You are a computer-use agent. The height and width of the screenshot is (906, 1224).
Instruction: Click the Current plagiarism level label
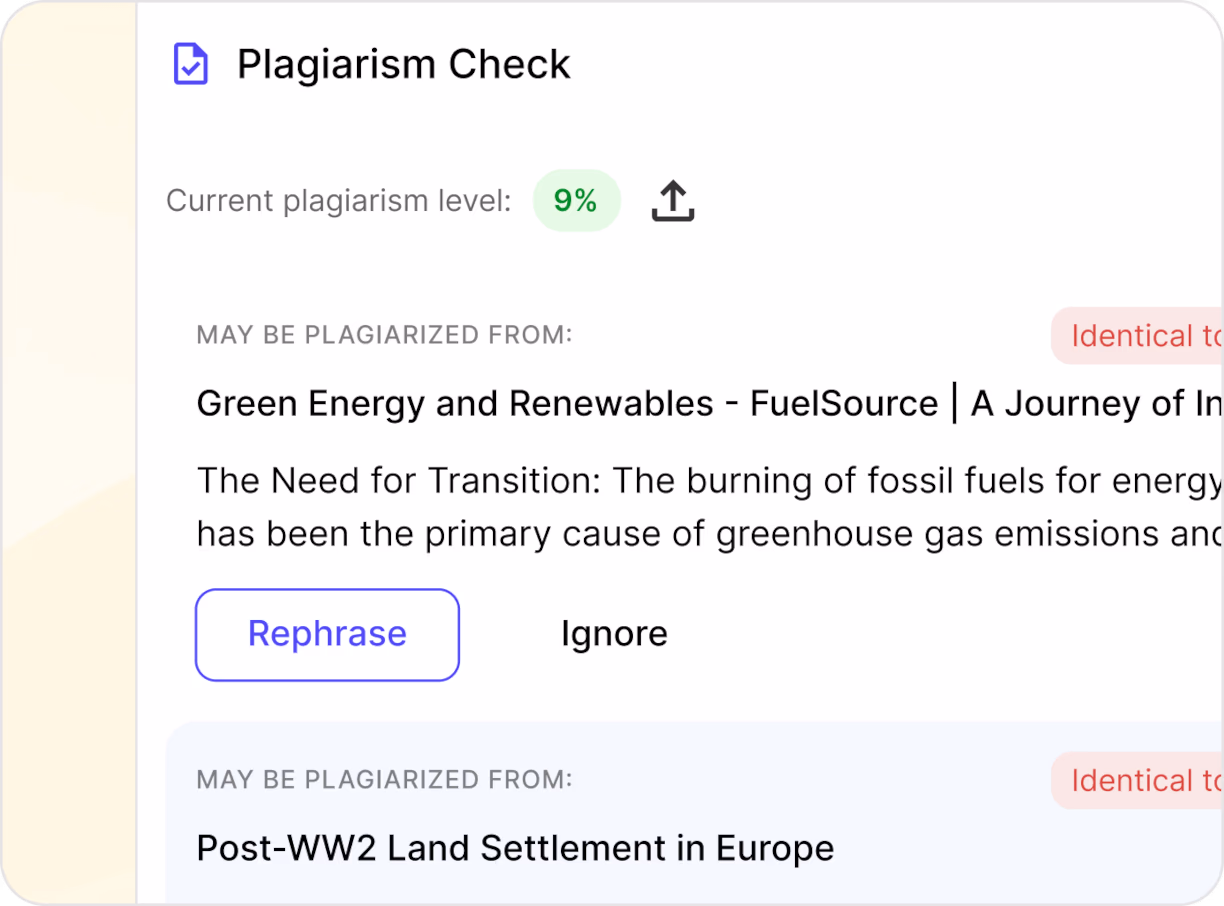[x=339, y=201]
